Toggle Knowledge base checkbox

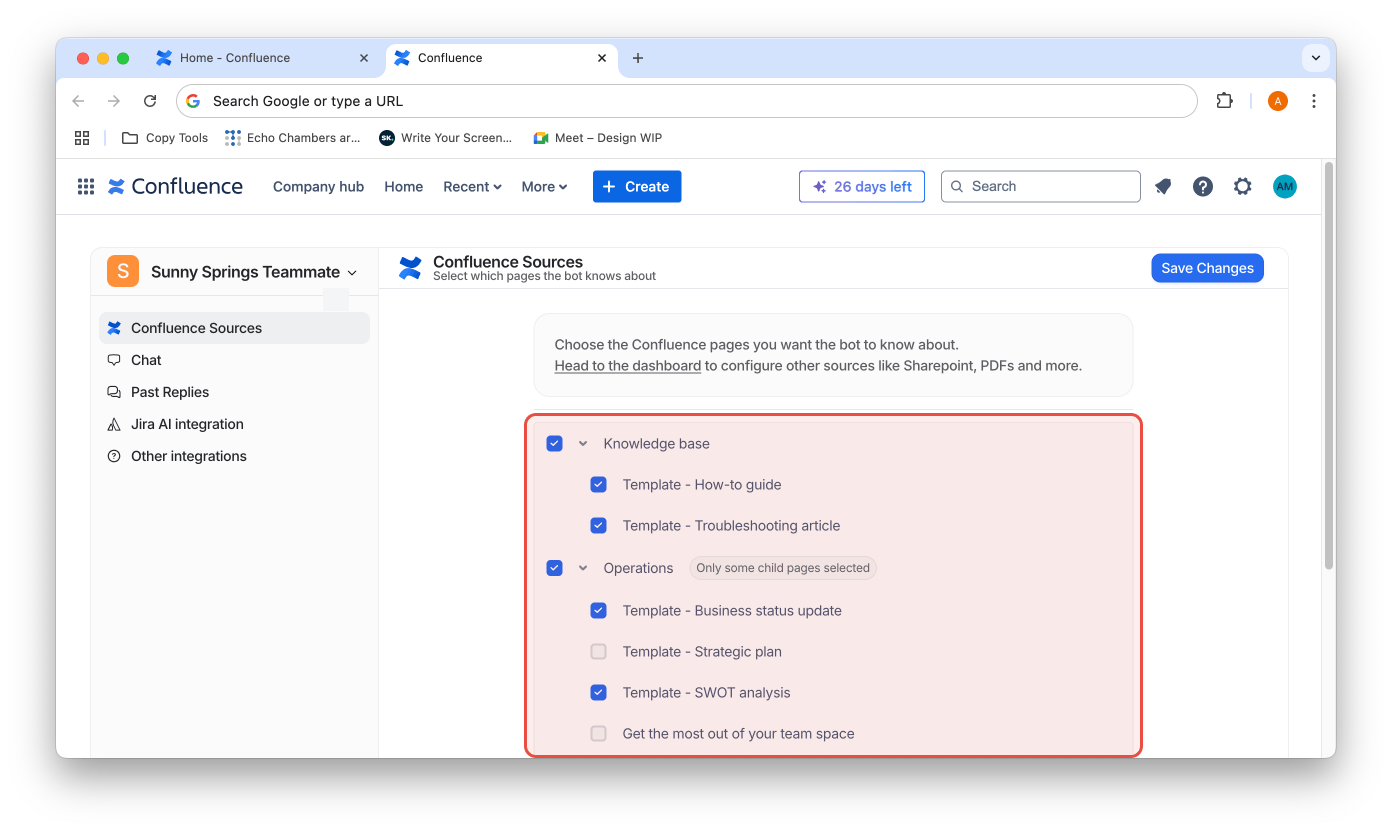coord(554,443)
